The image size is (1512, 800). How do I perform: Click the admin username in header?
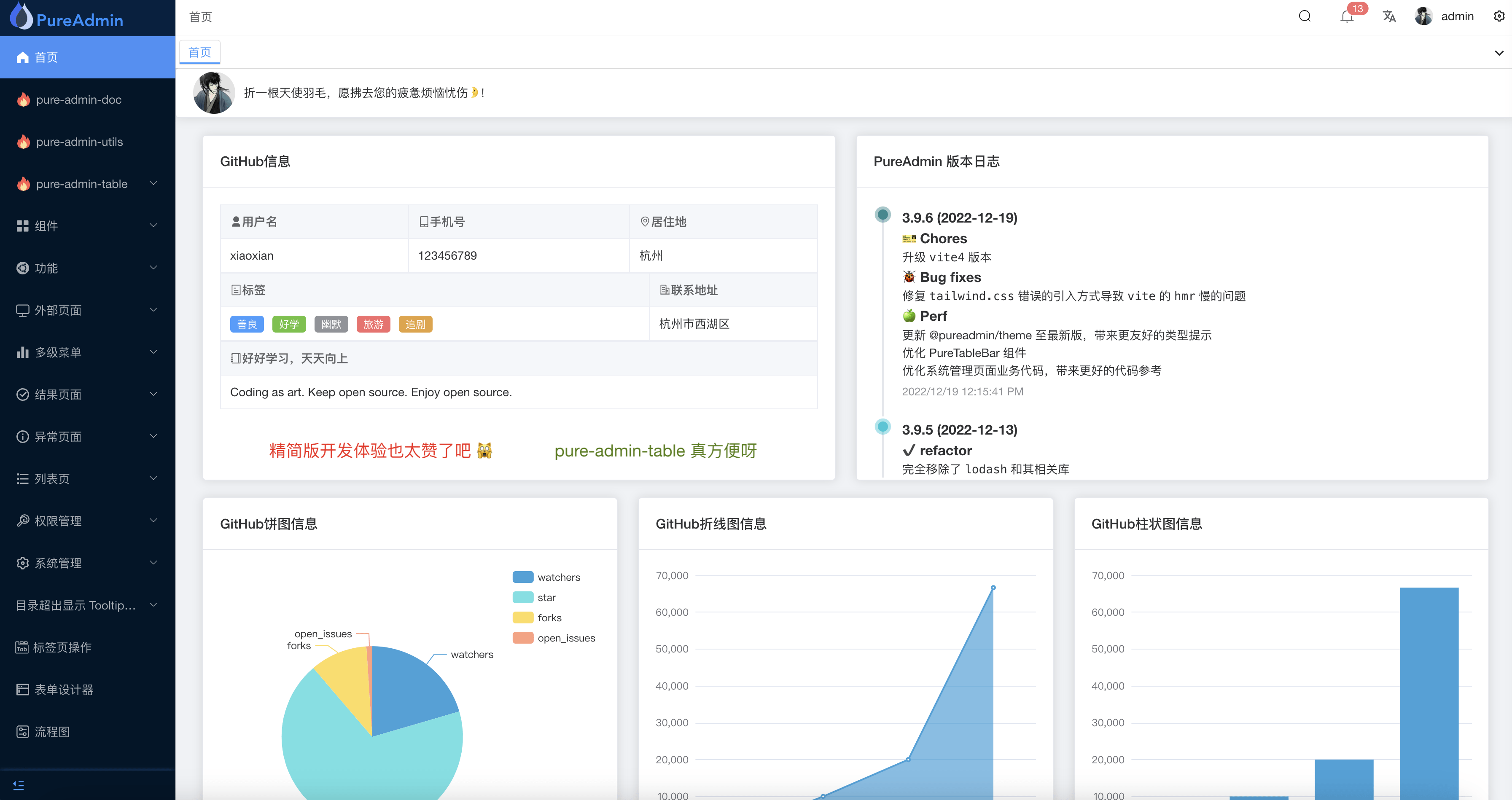[x=1457, y=16]
